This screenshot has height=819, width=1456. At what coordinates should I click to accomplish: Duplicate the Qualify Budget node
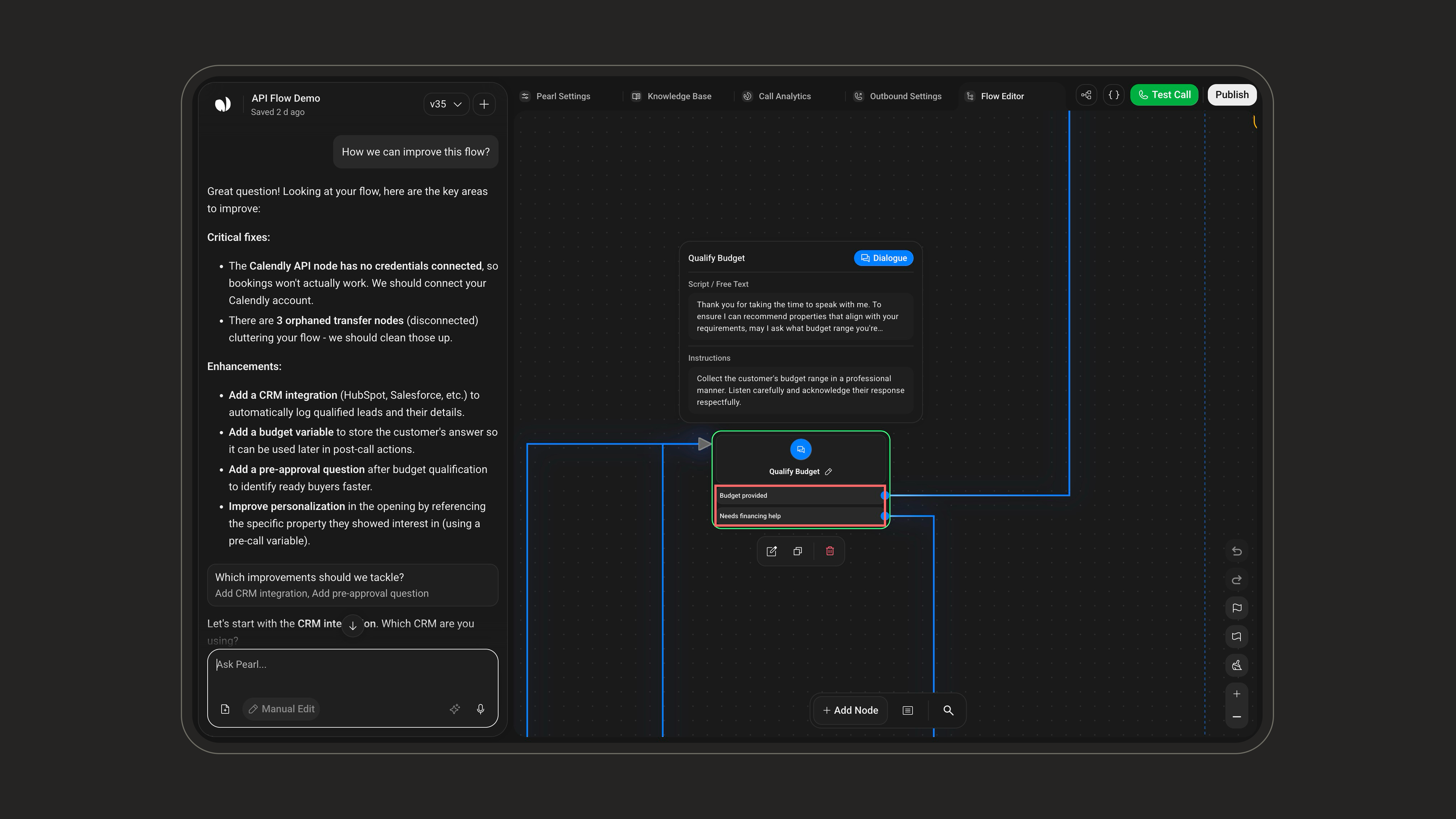coord(797,551)
